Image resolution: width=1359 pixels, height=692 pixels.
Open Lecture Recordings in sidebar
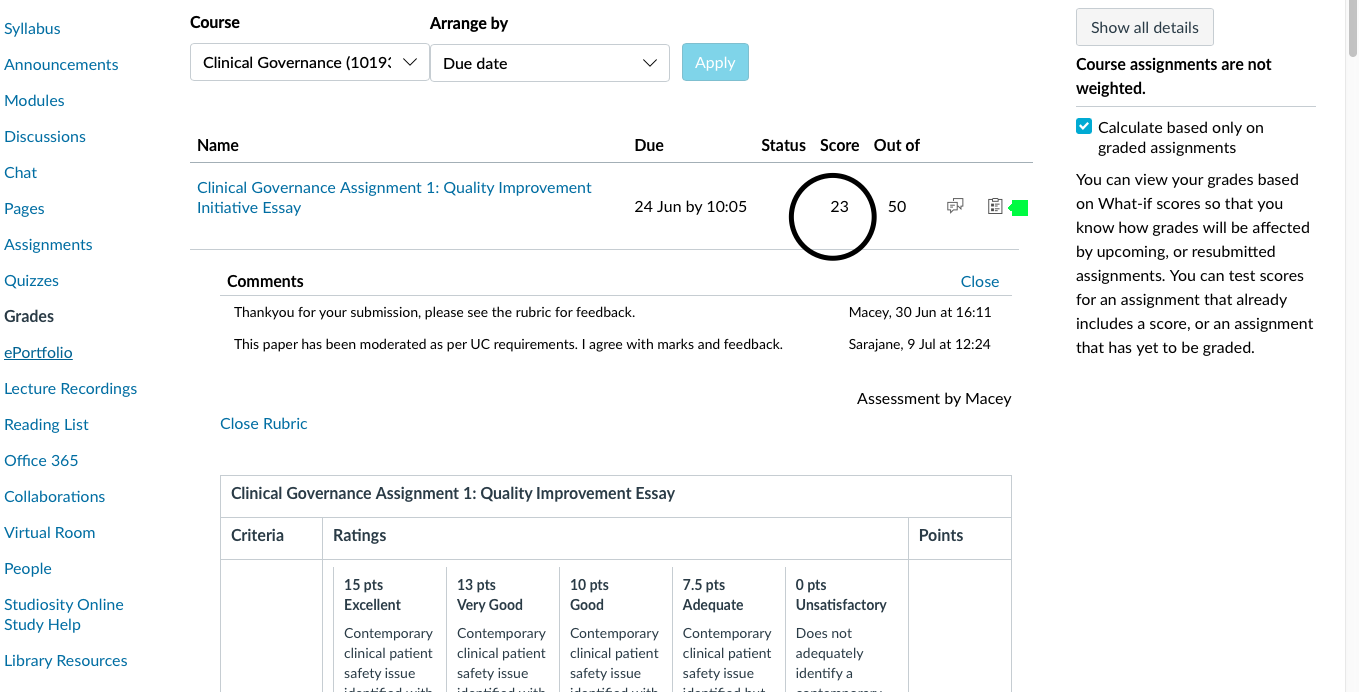70,388
